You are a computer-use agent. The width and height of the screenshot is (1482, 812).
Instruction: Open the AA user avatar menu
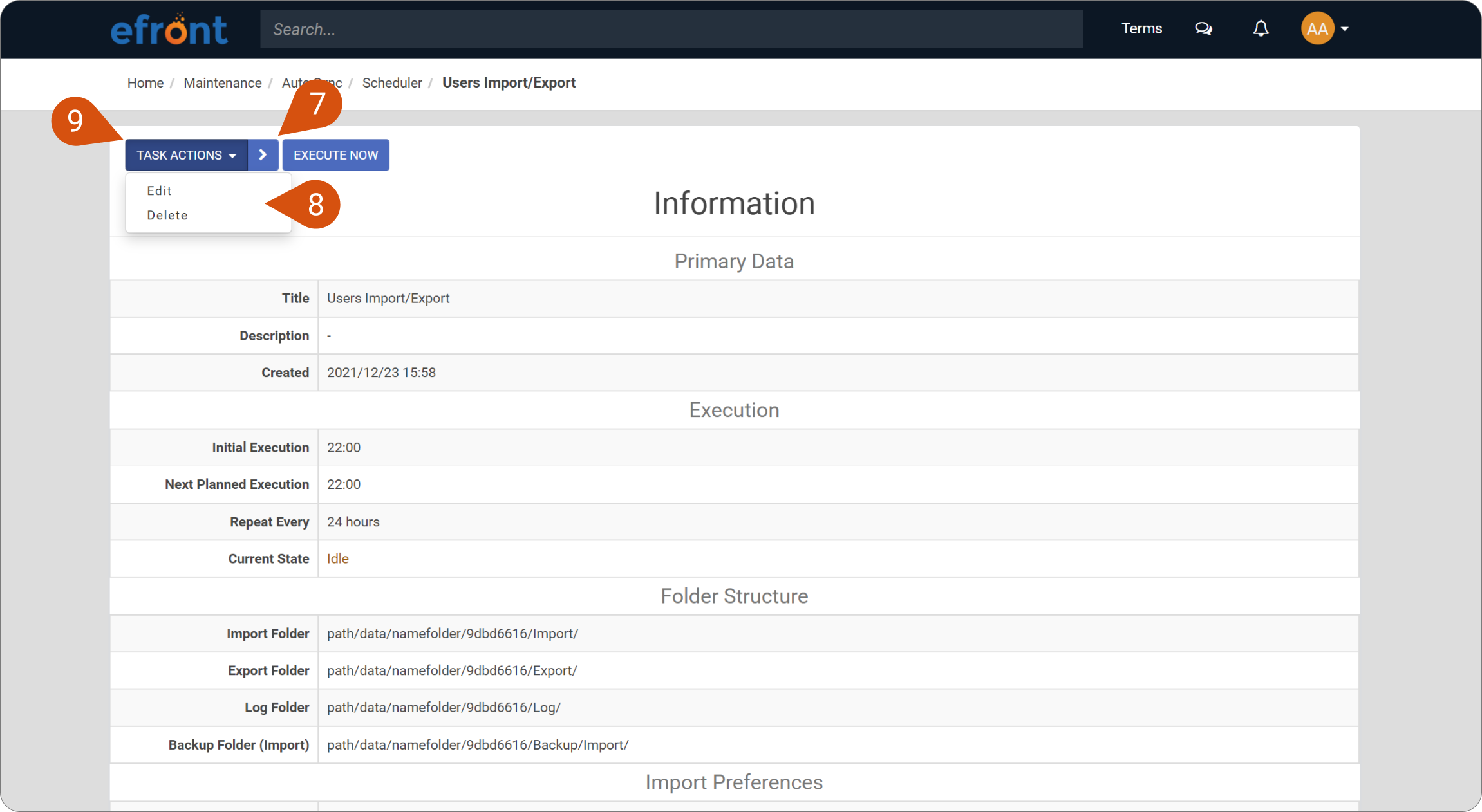point(1317,29)
